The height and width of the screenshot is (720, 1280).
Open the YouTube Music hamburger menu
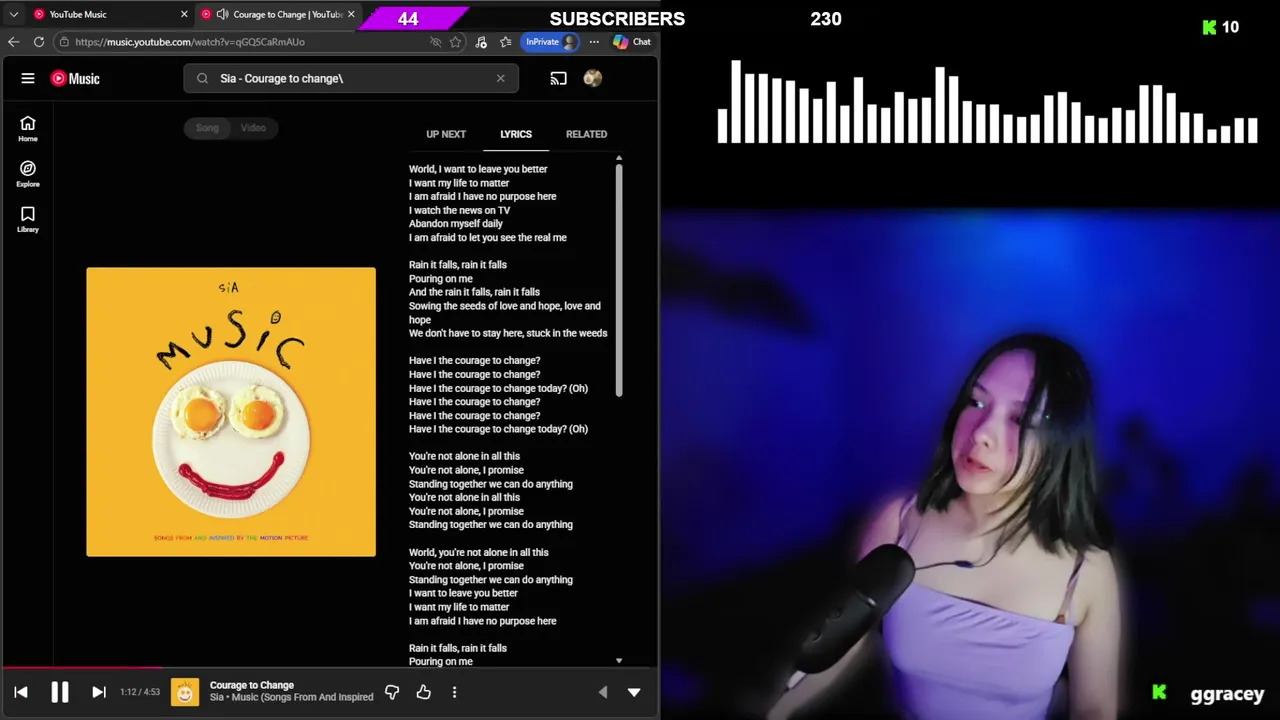tap(28, 78)
